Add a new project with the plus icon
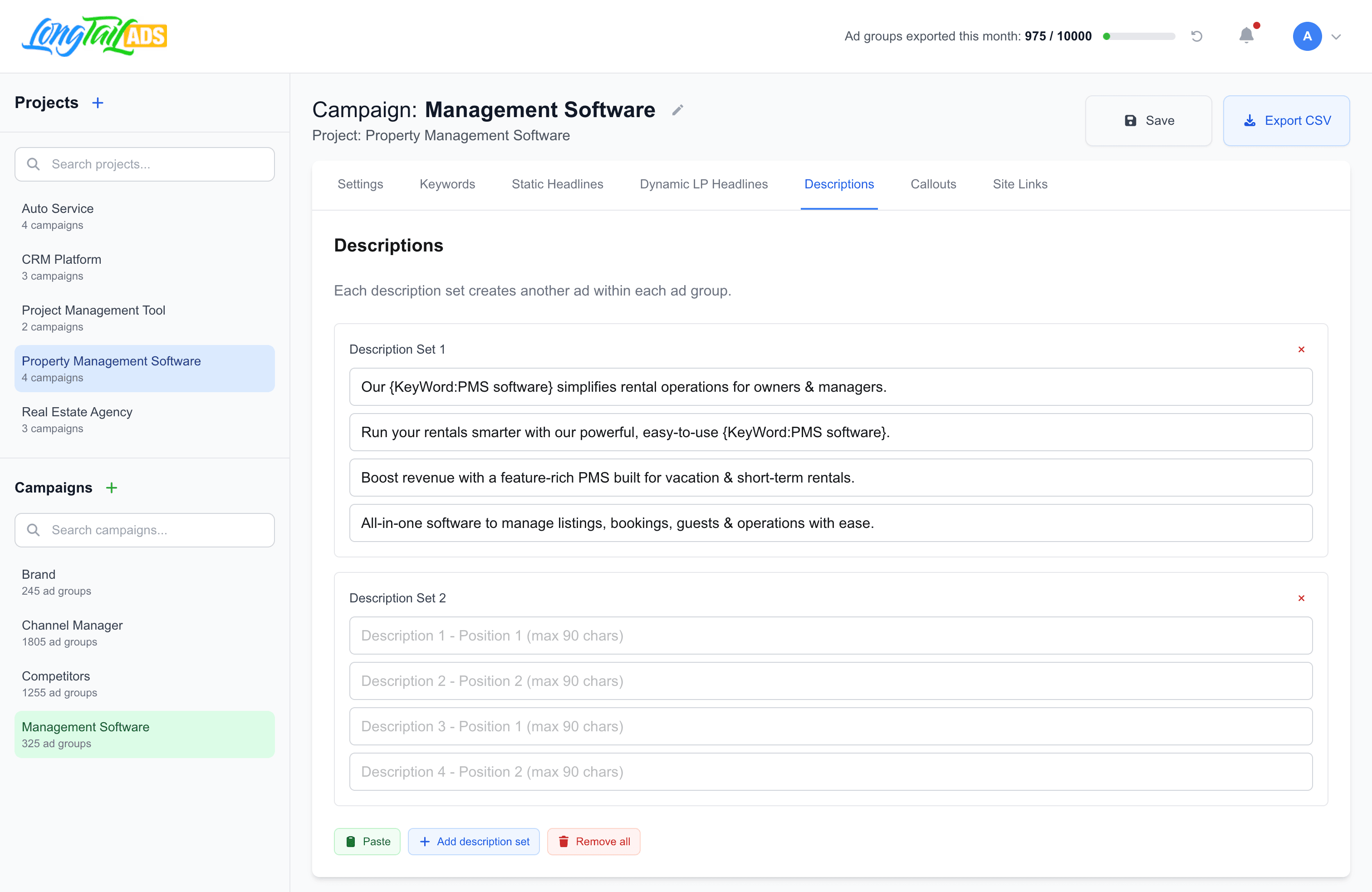Viewport: 1372px width, 892px height. point(98,102)
